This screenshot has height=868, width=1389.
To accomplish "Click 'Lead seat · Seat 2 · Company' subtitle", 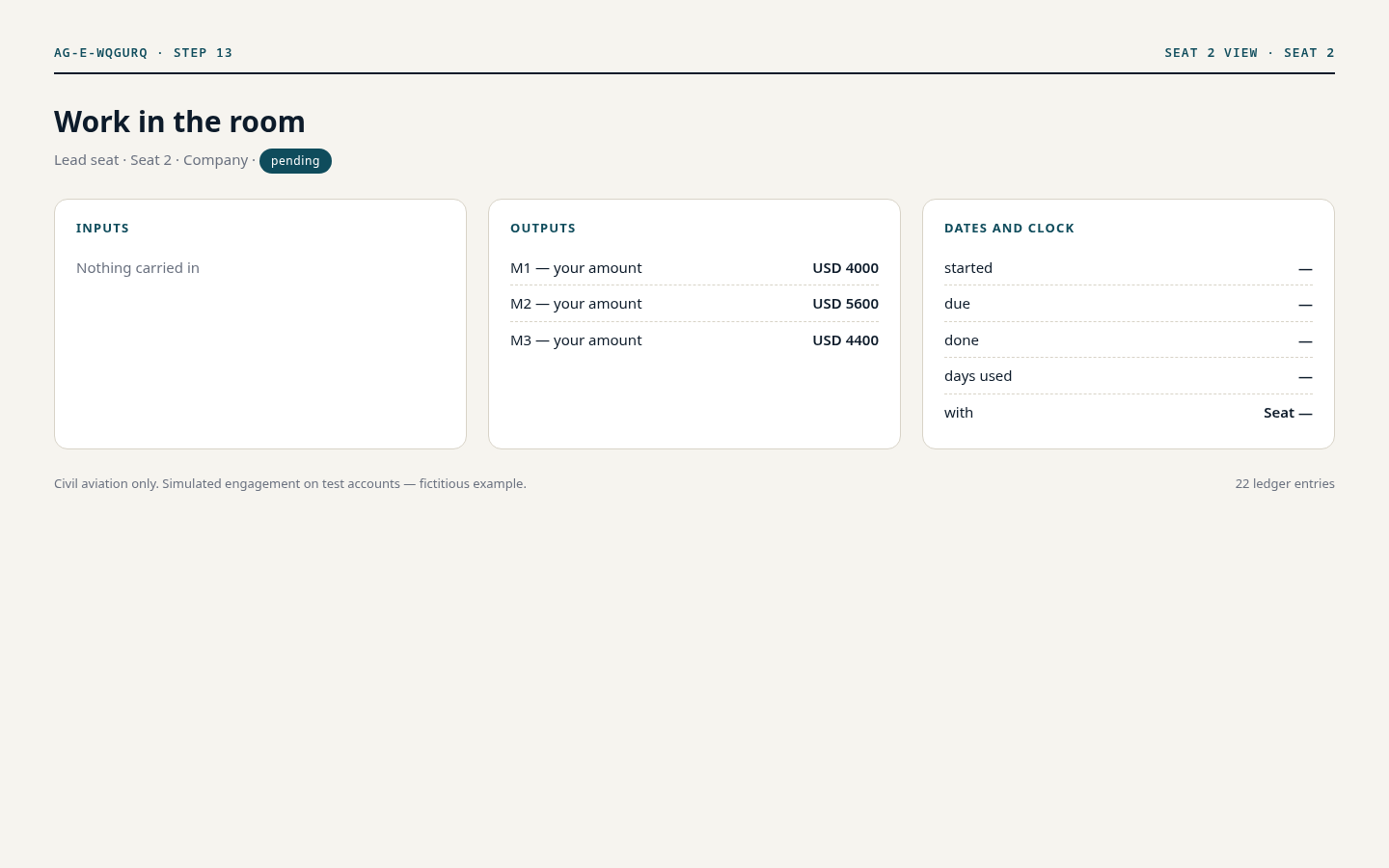I will point(151,160).
